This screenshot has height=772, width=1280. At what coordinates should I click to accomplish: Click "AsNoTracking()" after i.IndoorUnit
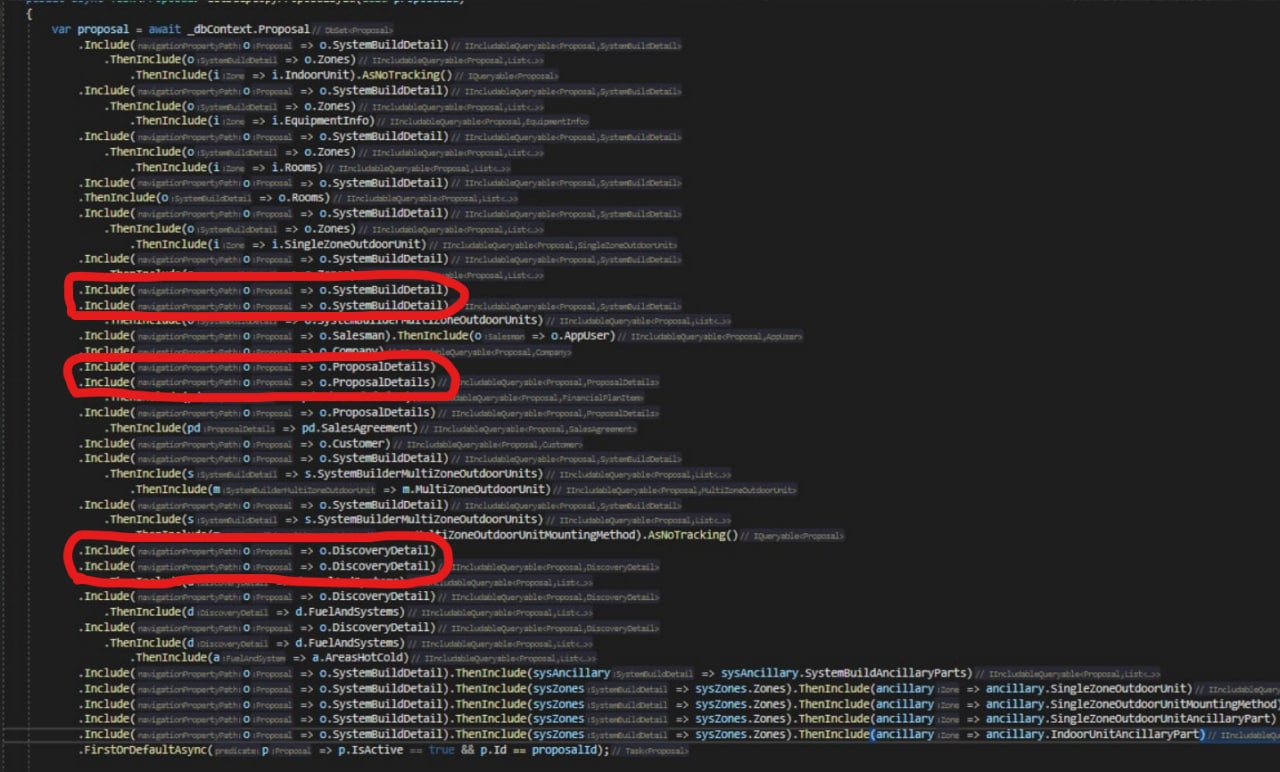point(405,75)
